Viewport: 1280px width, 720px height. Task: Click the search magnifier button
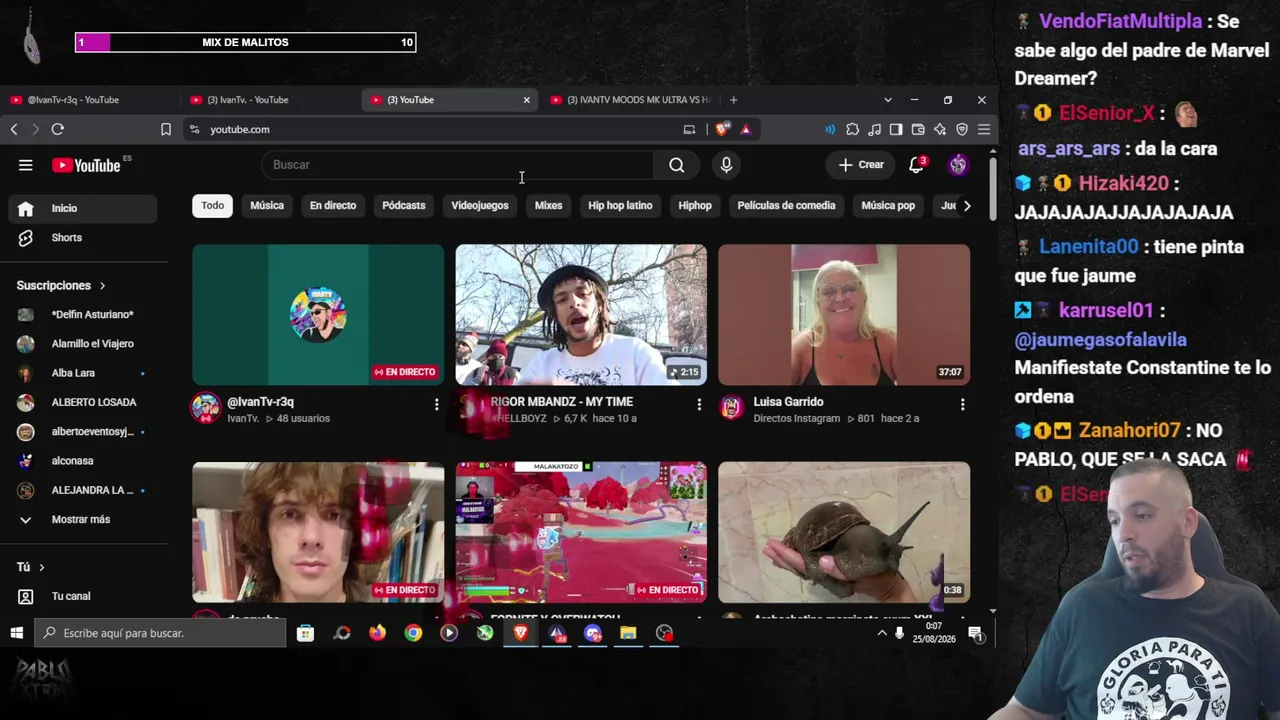(677, 165)
